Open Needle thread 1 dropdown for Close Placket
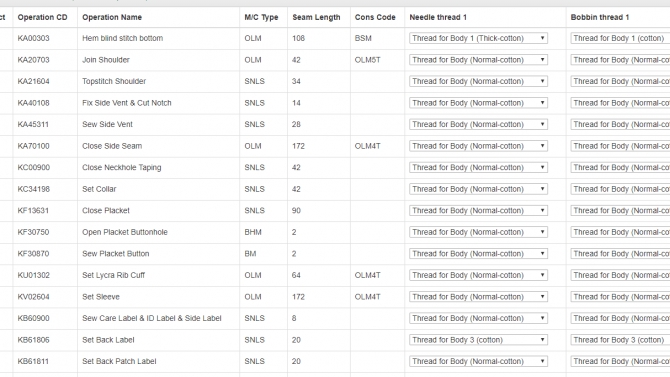The image size is (670, 377). coord(478,211)
